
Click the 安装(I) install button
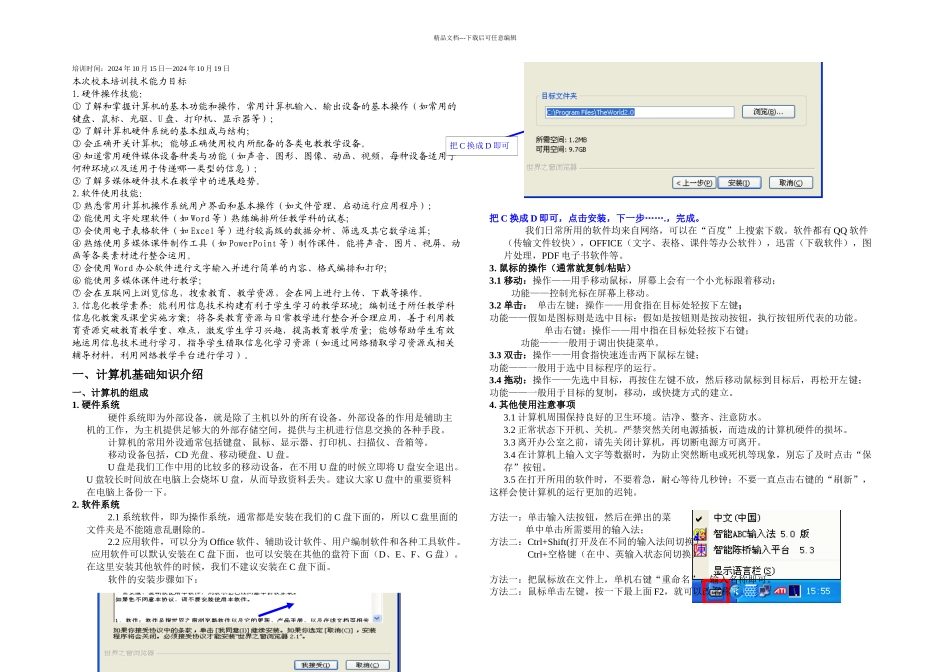(x=739, y=183)
